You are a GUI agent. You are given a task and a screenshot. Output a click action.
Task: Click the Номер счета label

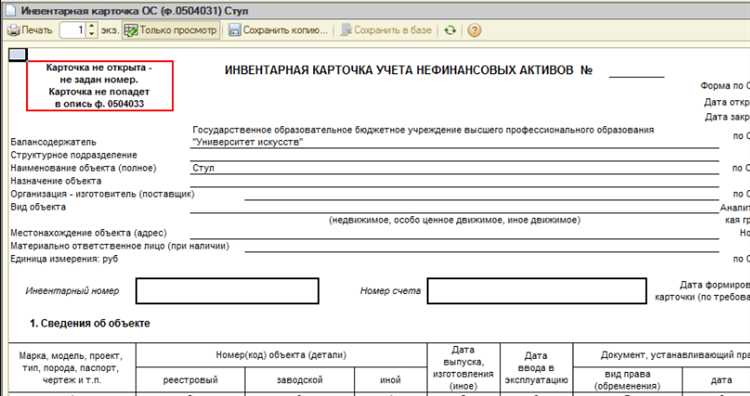pyautogui.click(x=390, y=291)
